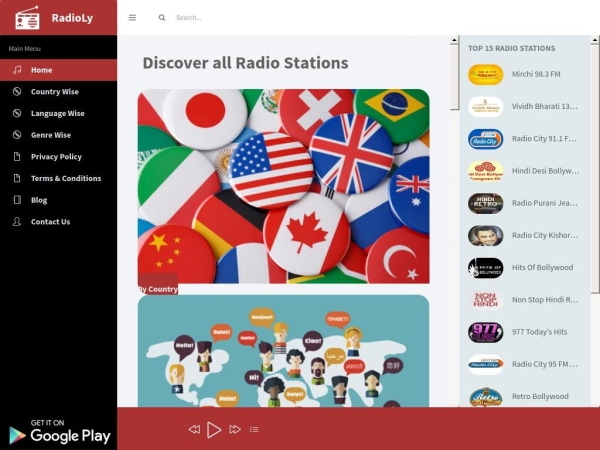Viewport: 600px width, 450px height.
Task: Open the Blog menu item
Action: click(x=59, y=200)
